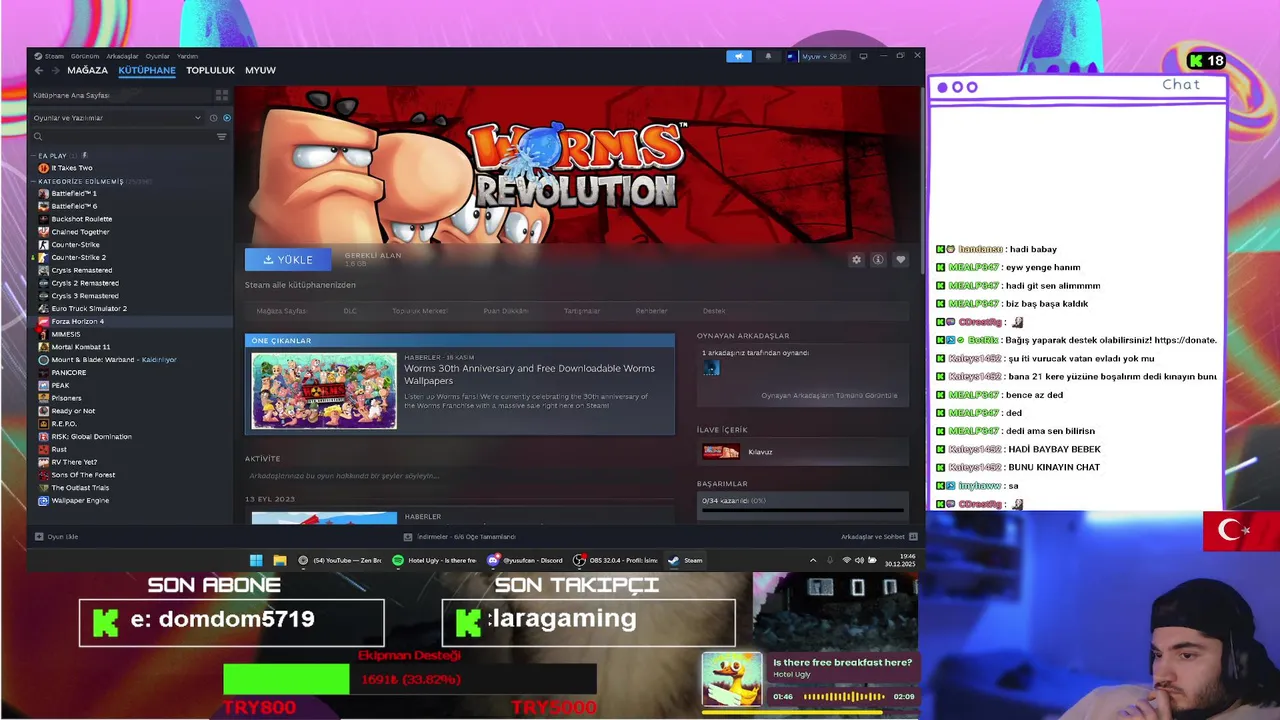Add Worms Revolution to favorites heart
Viewport: 1280px width, 720px height.
pos(900,260)
